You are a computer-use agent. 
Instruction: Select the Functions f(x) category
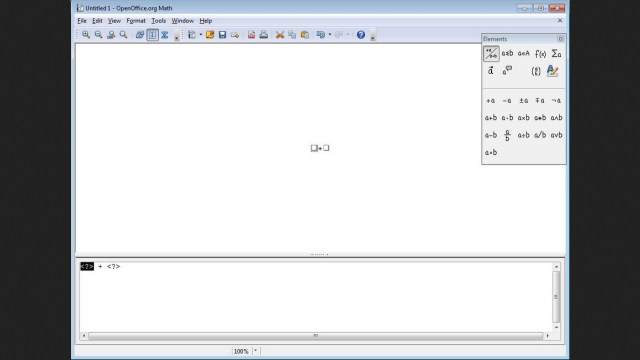click(x=540, y=53)
